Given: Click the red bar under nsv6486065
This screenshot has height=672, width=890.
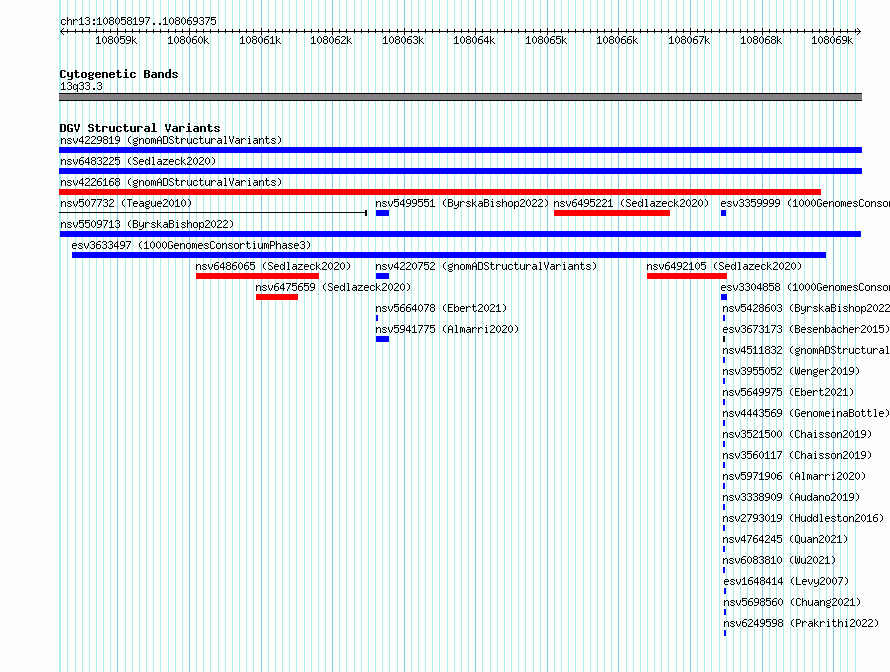Looking at the screenshot, I should (x=257, y=276).
